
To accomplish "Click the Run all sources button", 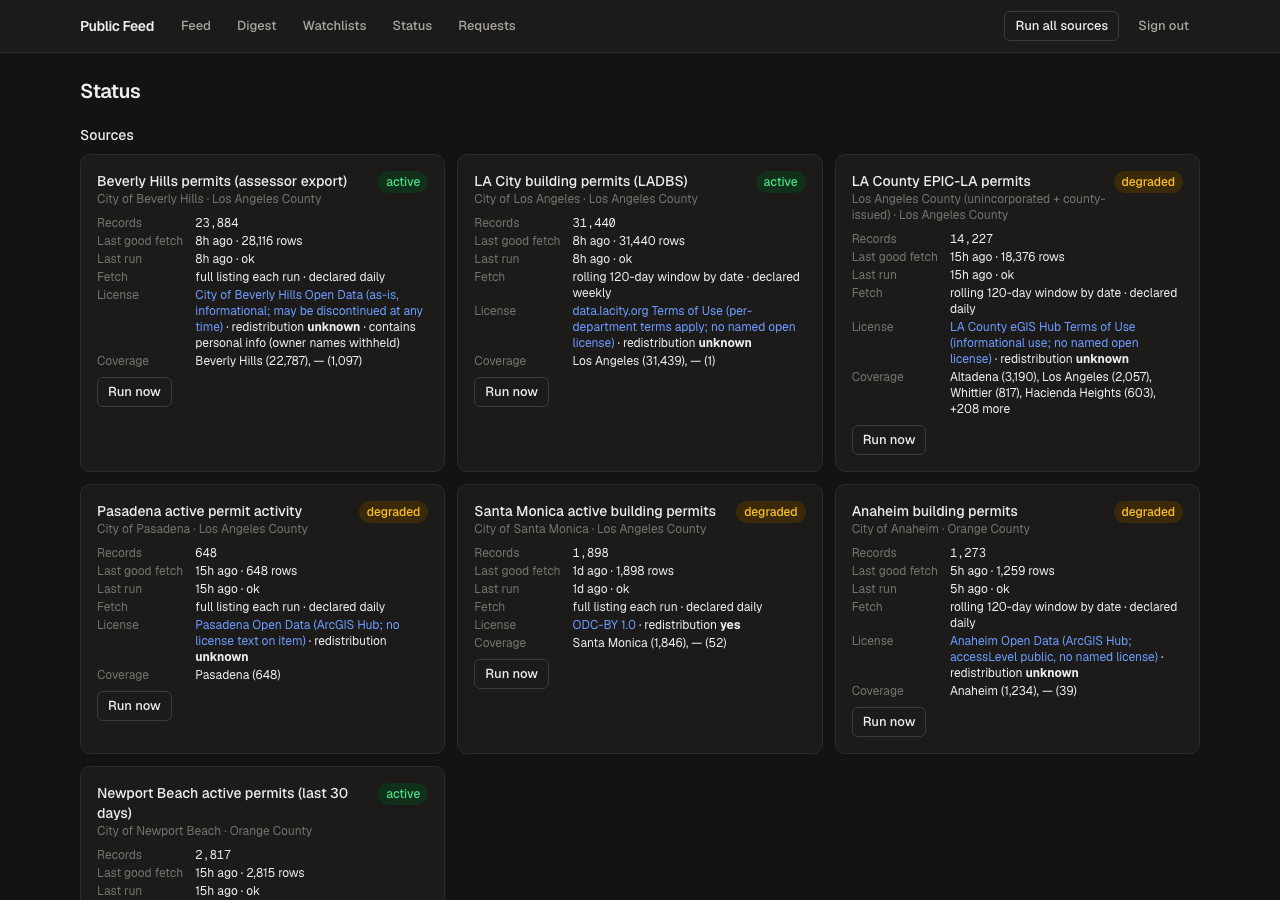I will coord(1061,26).
